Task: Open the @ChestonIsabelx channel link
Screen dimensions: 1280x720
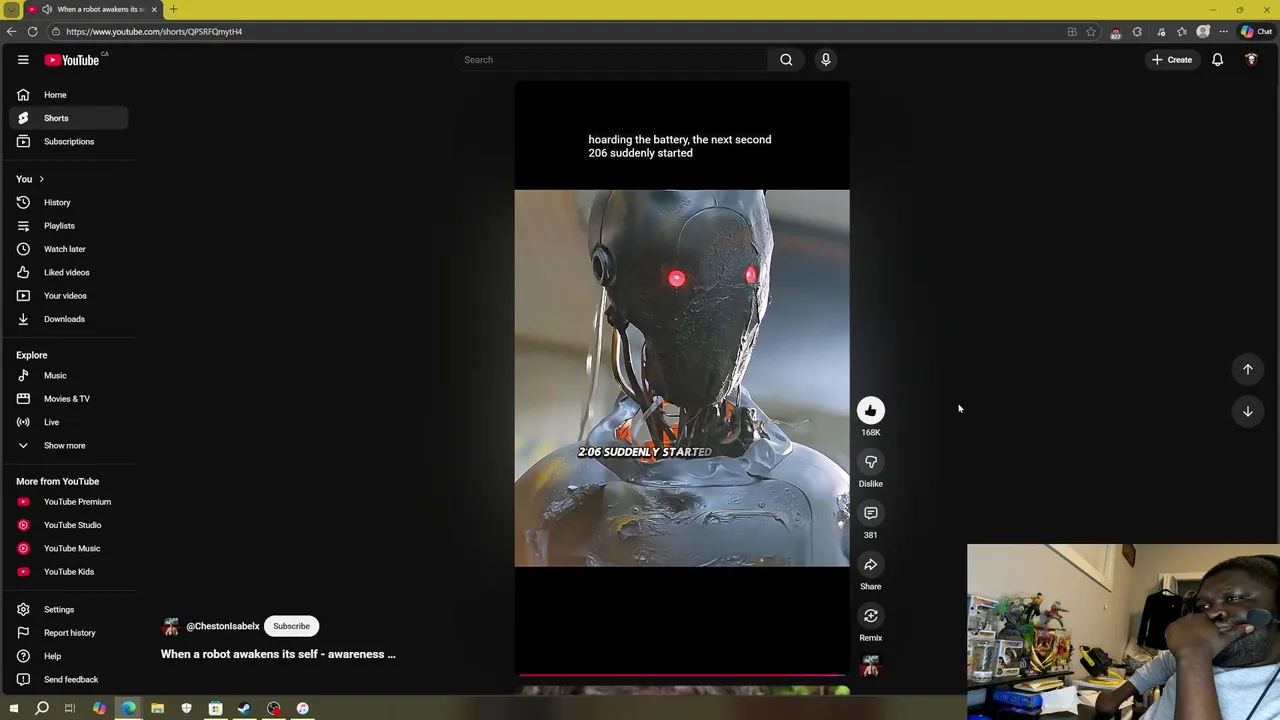Action: coord(223,626)
